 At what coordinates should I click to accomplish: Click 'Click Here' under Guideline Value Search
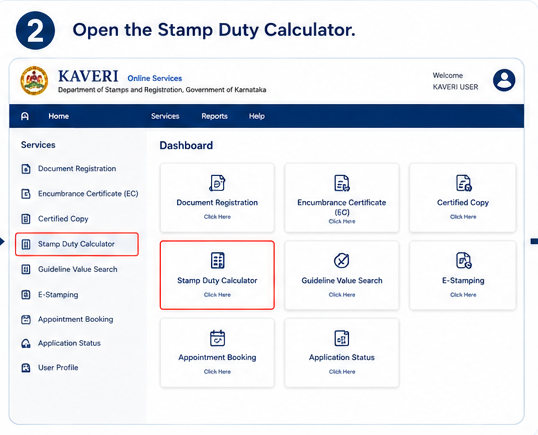click(342, 295)
